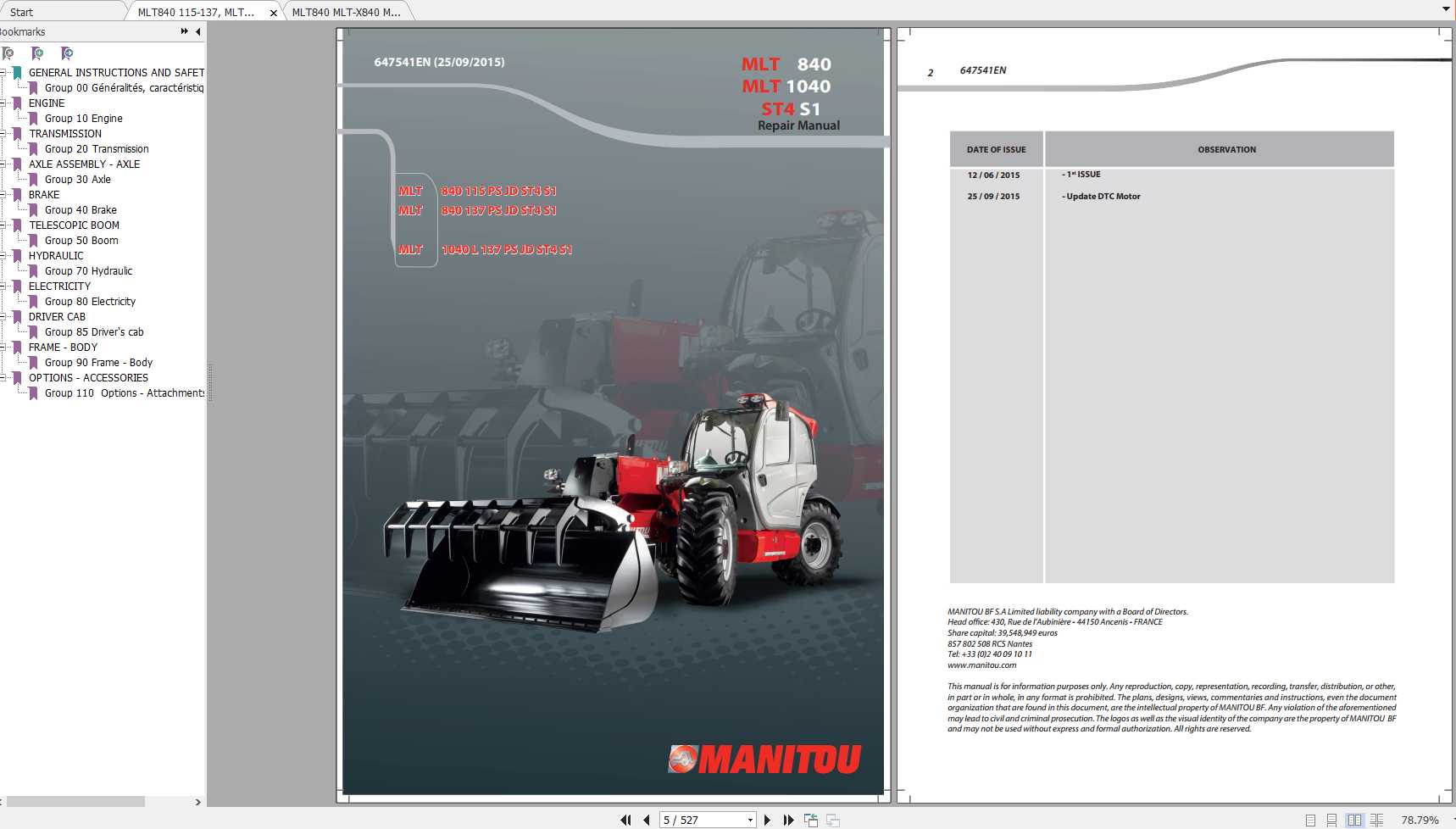Go to the previous page
Screen dimensions: 1456x829
647,820
